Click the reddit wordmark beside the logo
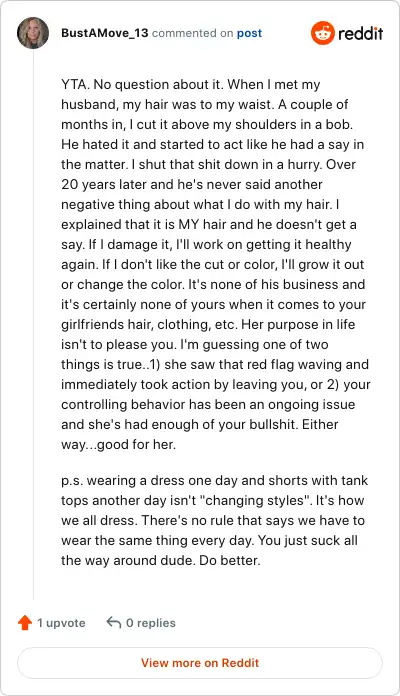This screenshot has width=400, height=696. pos(360,33)
